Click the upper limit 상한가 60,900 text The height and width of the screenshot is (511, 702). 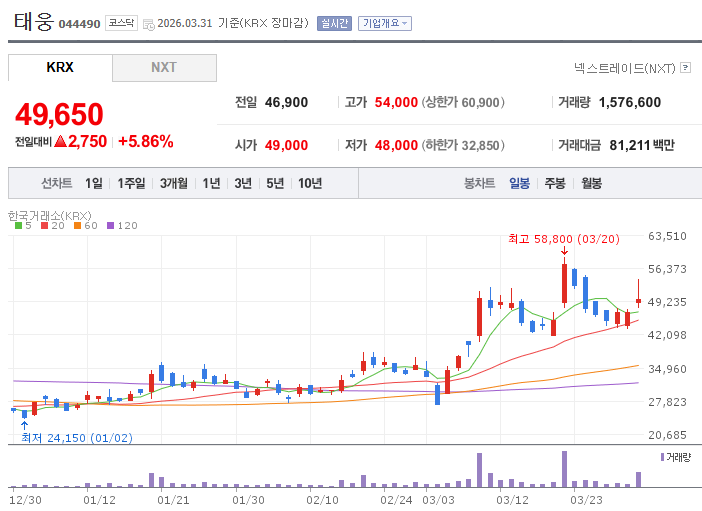(x=463, y=102)
